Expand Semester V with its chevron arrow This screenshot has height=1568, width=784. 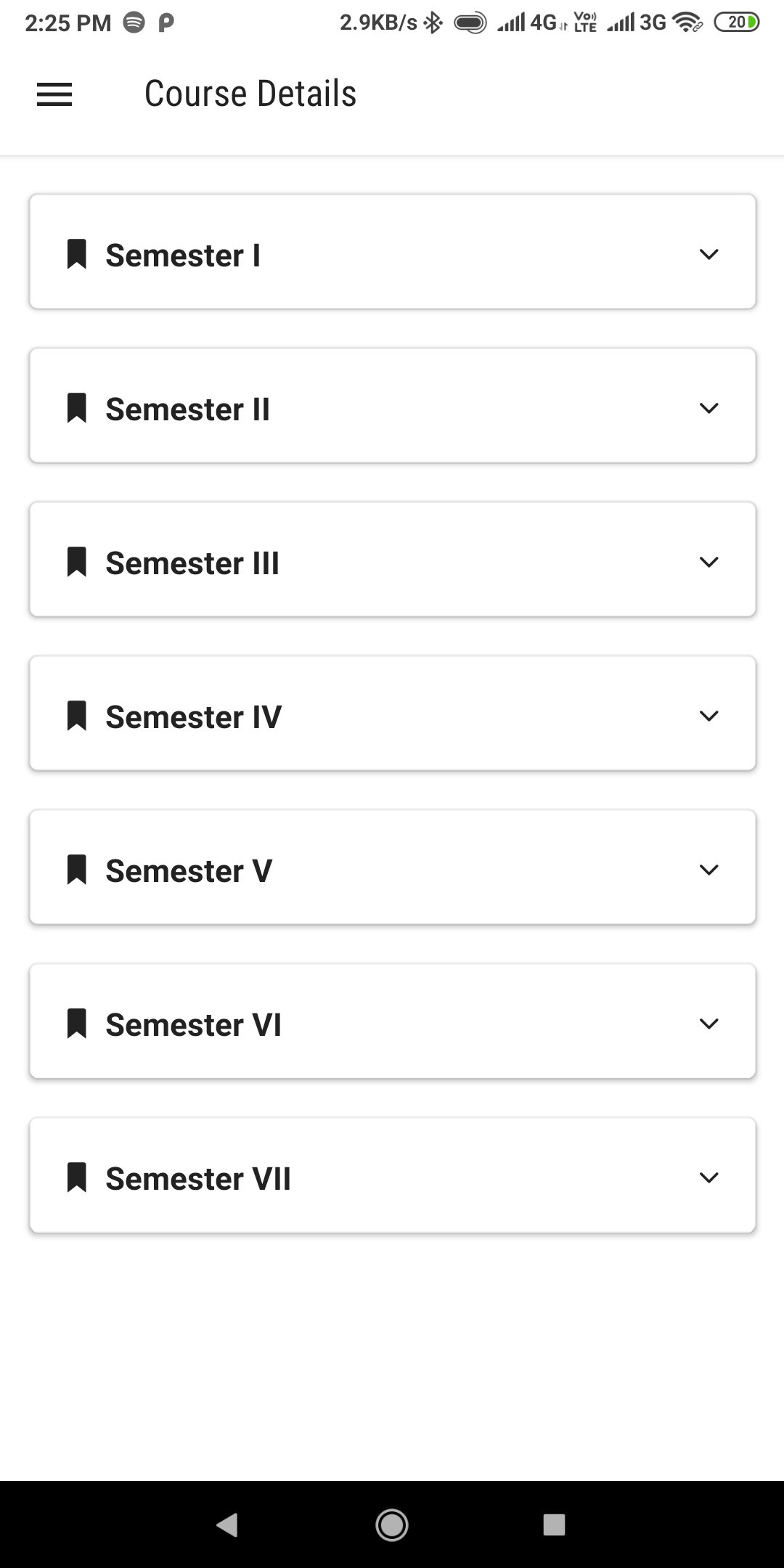709,870
